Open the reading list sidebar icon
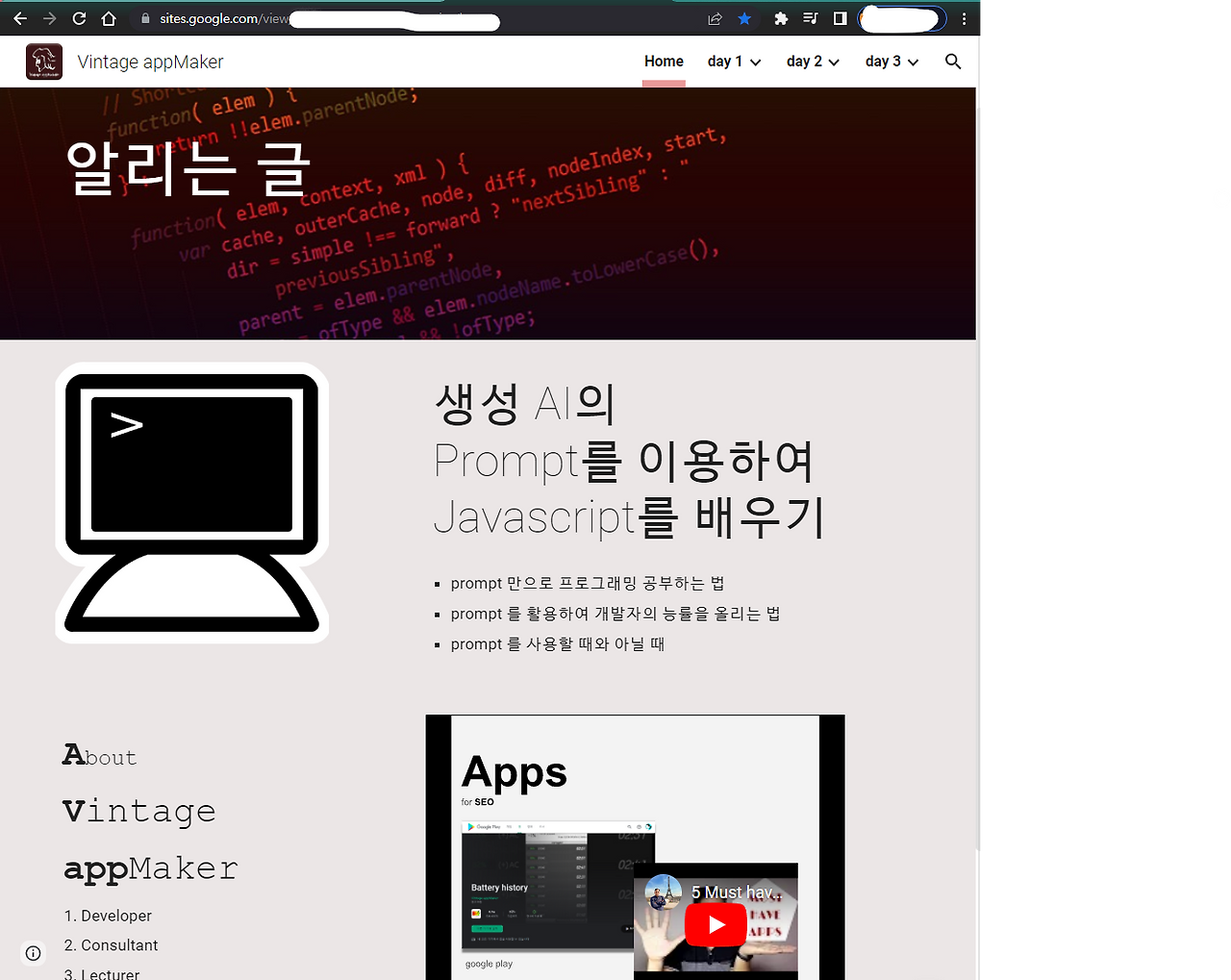Viewport: 1231px width, 980px height. click(x=839, y=18)
